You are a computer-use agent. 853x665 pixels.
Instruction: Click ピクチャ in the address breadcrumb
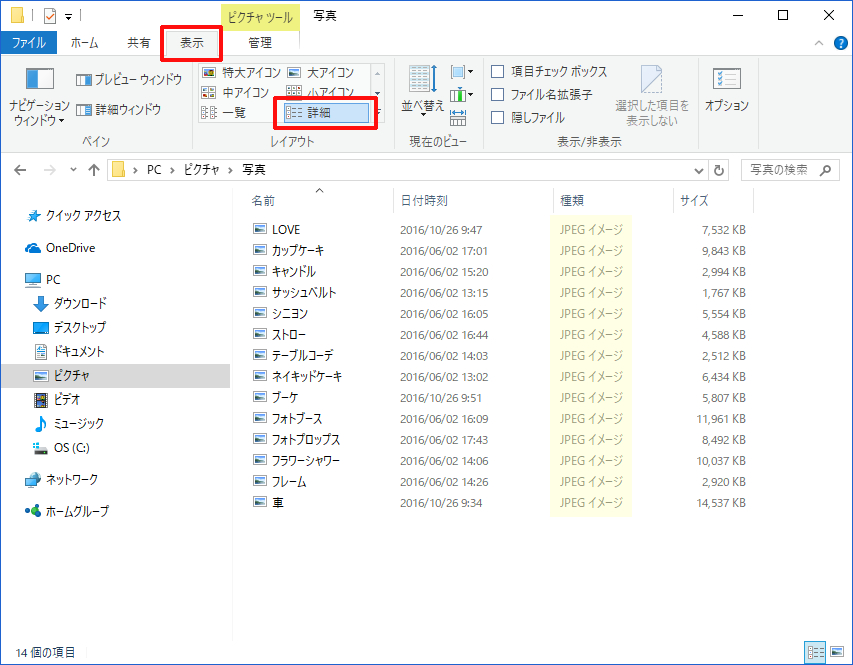click(x=201, y=170)
